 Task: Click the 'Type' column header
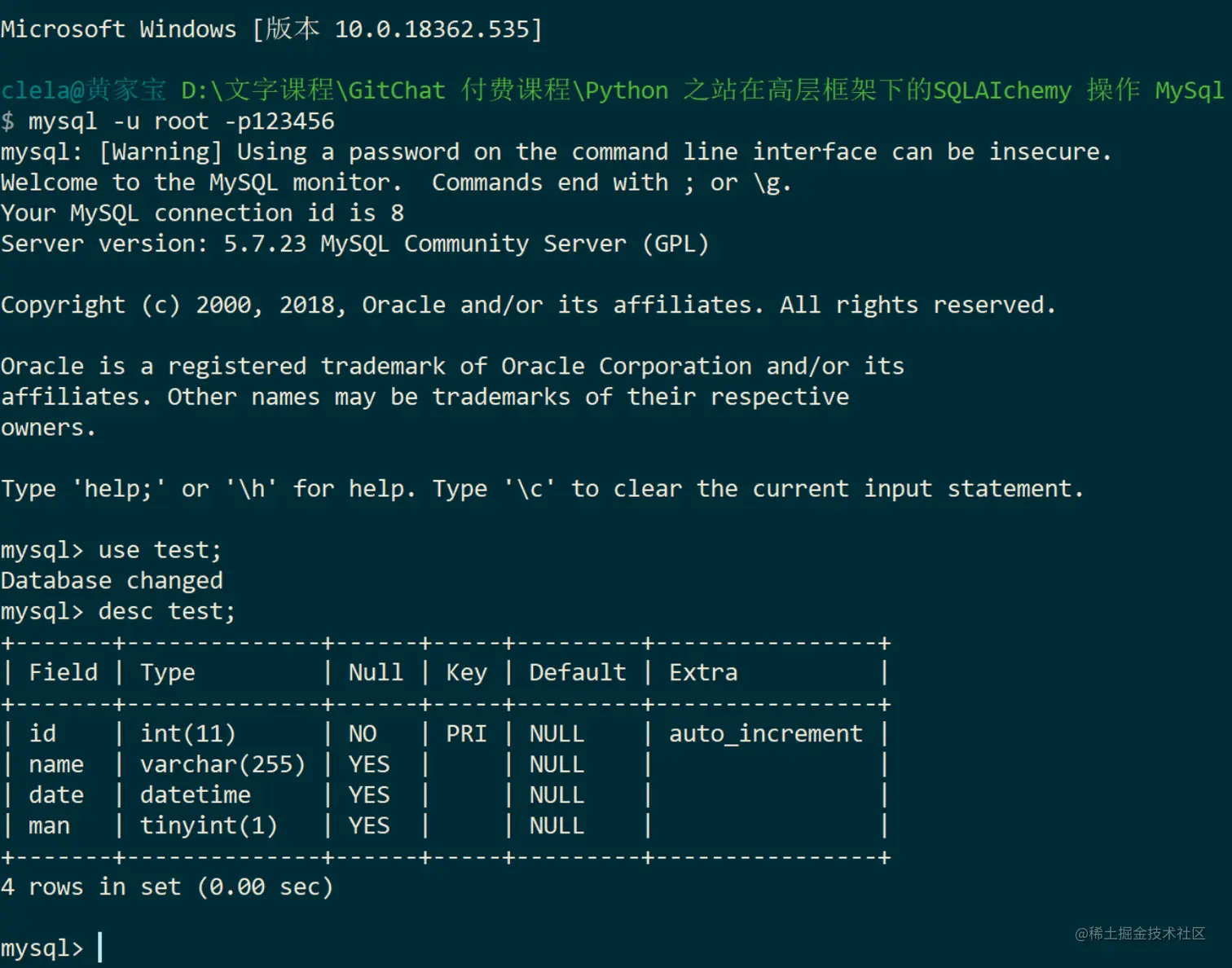[x=168, y=672]
